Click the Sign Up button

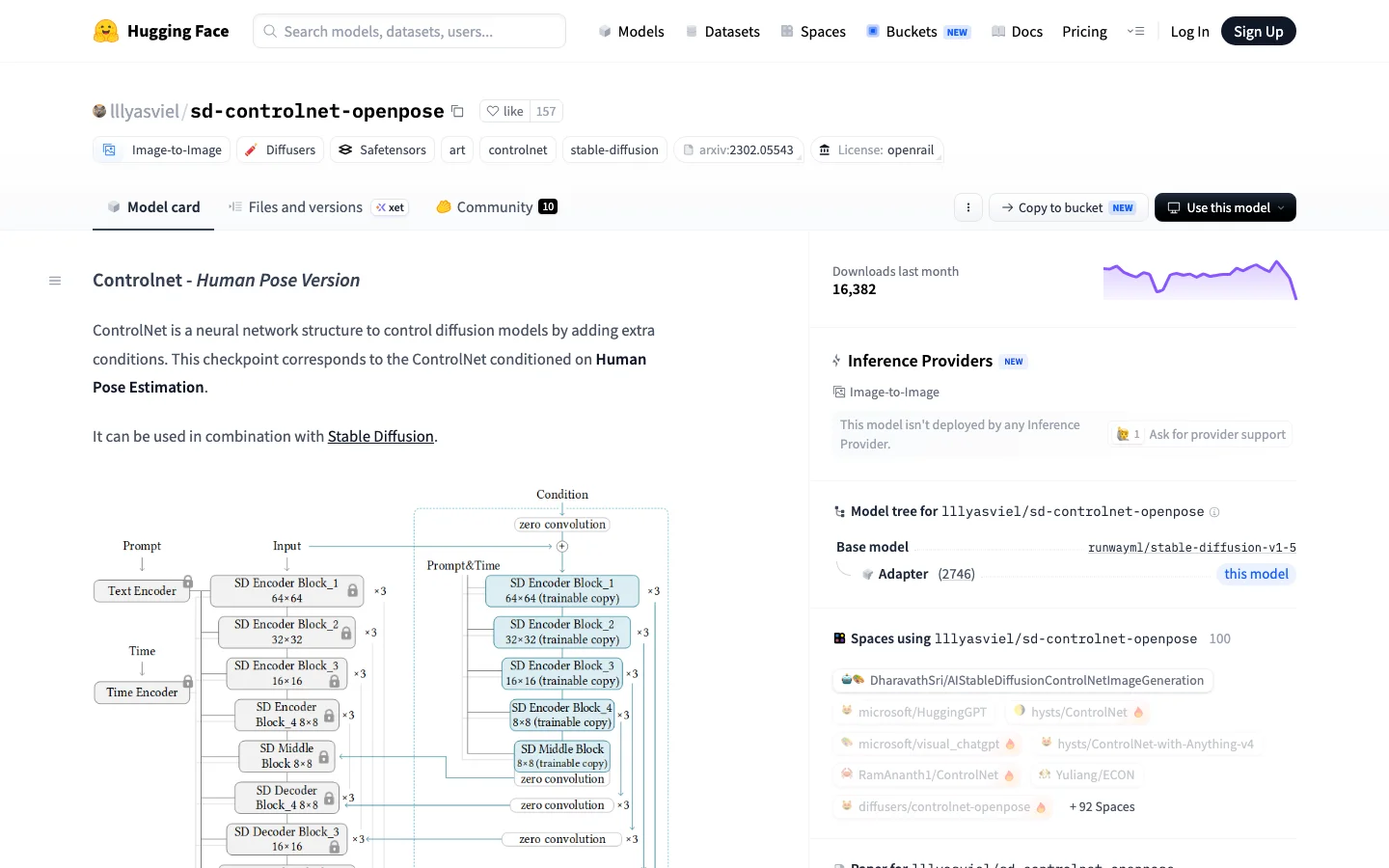[1259, 31]
